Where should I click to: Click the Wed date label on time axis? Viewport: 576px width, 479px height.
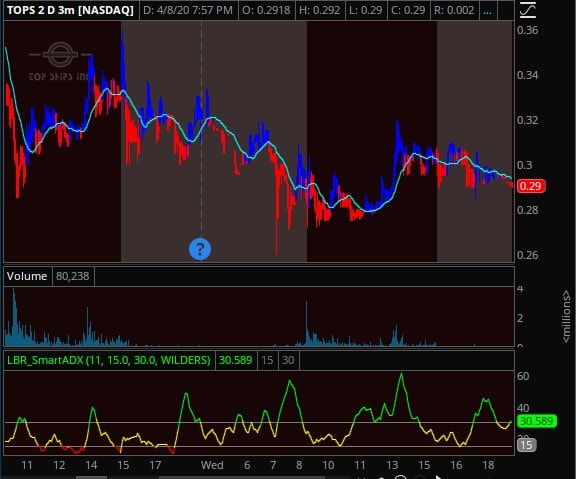tap(212, 465)
